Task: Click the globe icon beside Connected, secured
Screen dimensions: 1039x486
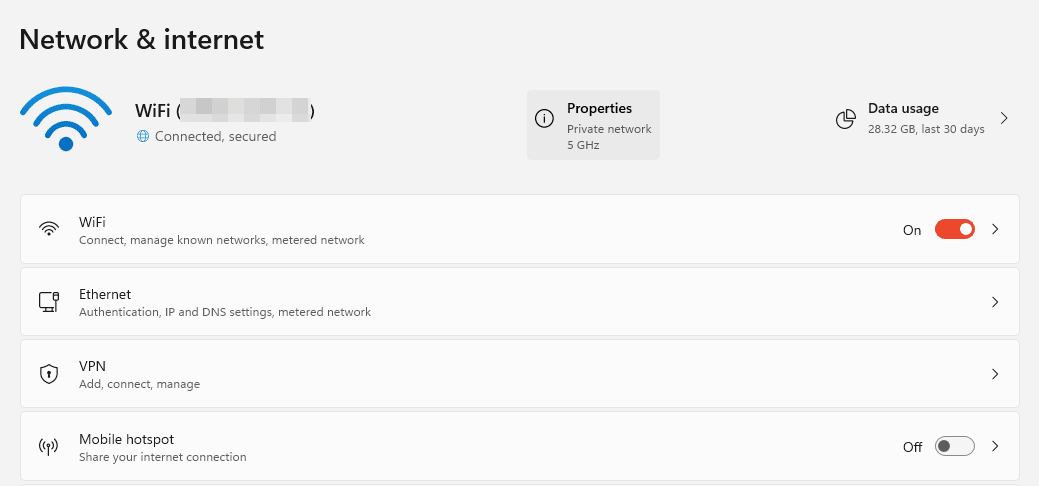Action: coord(143,136)
